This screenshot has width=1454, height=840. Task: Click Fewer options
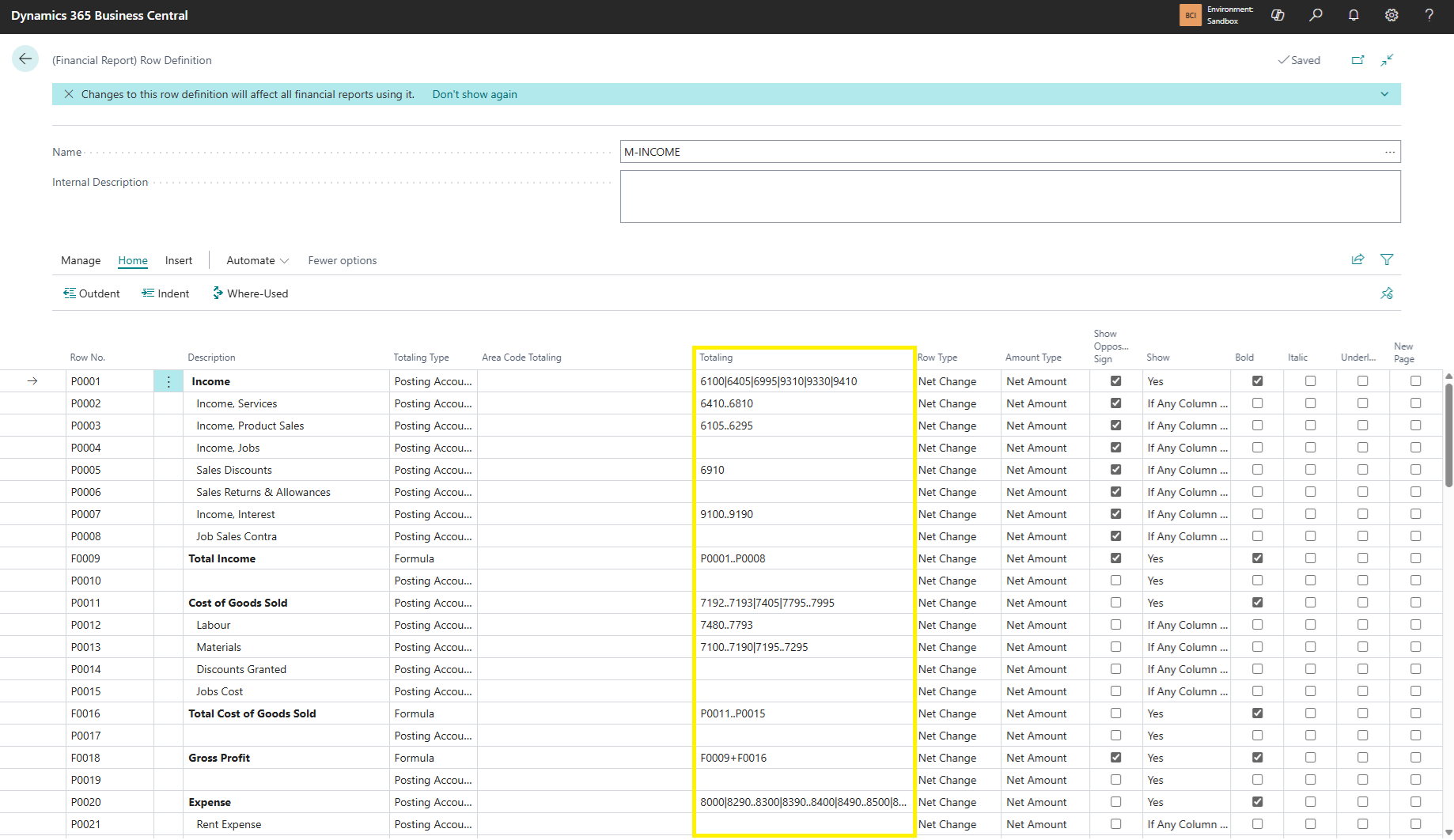click(x=343, y=260)
